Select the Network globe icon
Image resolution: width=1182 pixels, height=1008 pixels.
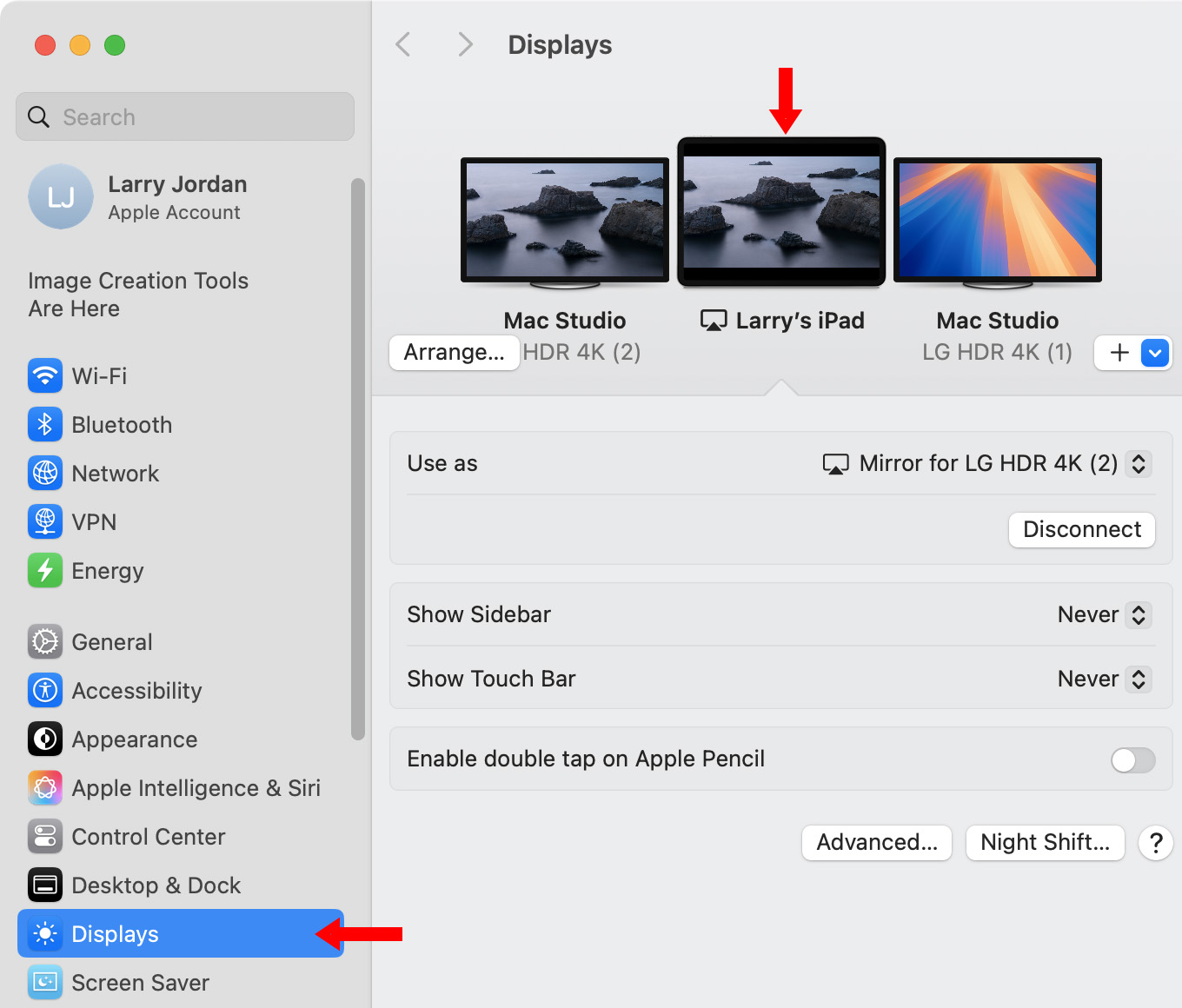[x=45, y=473]
